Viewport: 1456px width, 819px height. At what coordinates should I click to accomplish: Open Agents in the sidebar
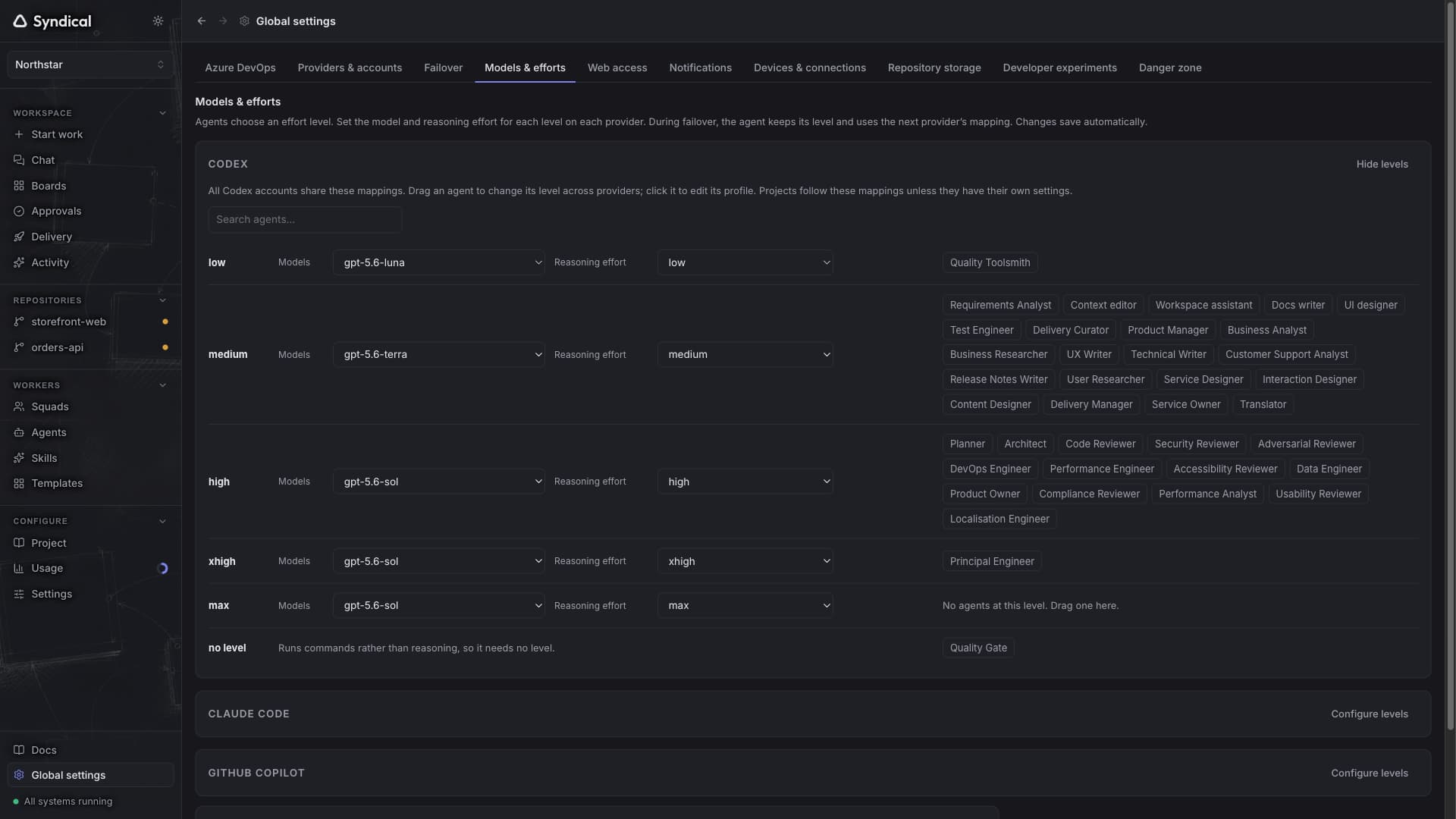pos(90,432)
